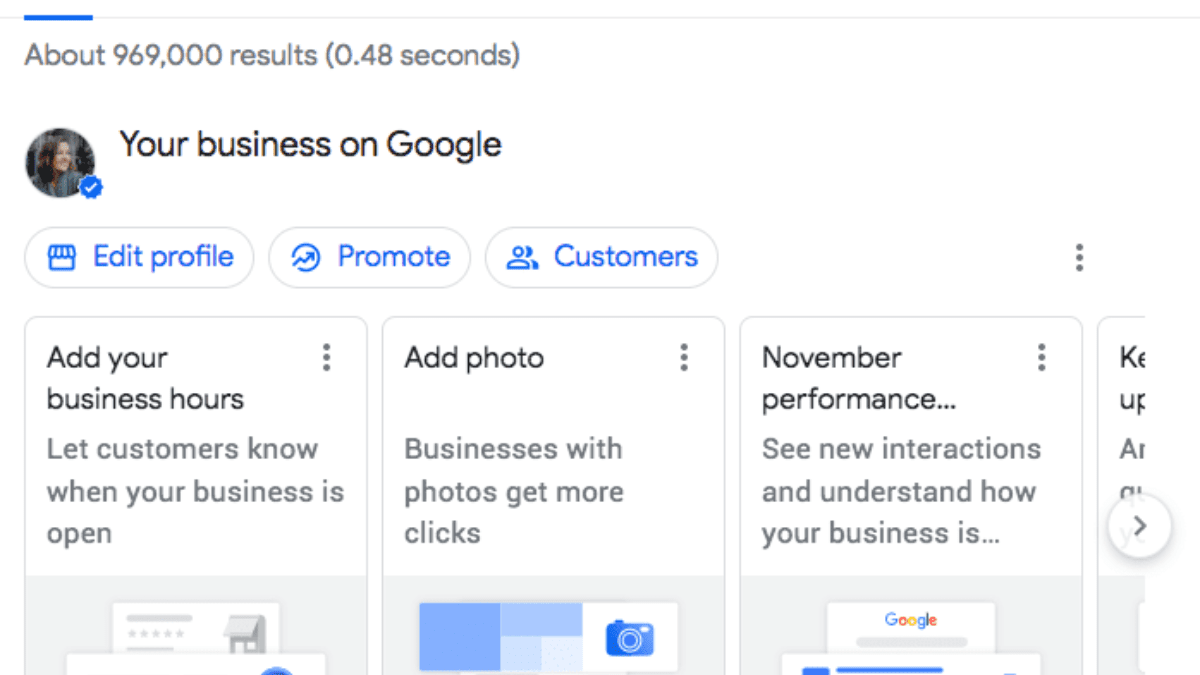Click the Your business on Google heading
The height and width of the screenshot is (675, 1200).
[x=310, y=145]
